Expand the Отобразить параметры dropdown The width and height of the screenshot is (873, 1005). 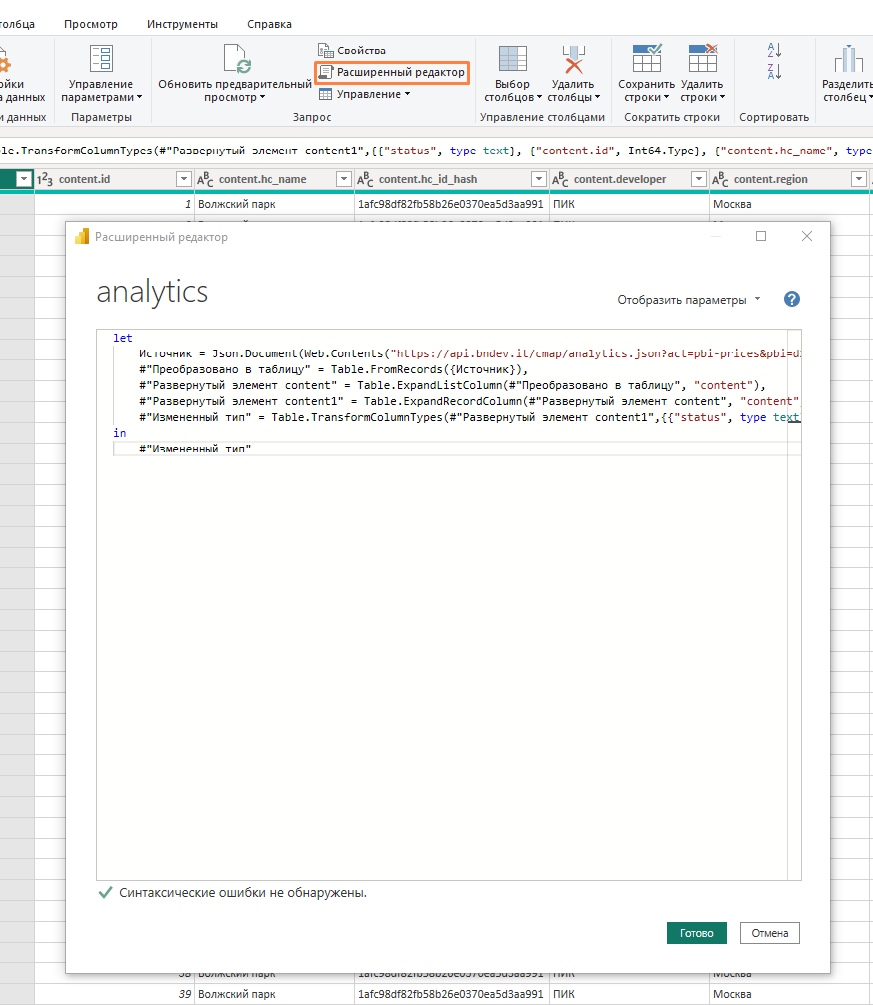click(x=688, y=300)
